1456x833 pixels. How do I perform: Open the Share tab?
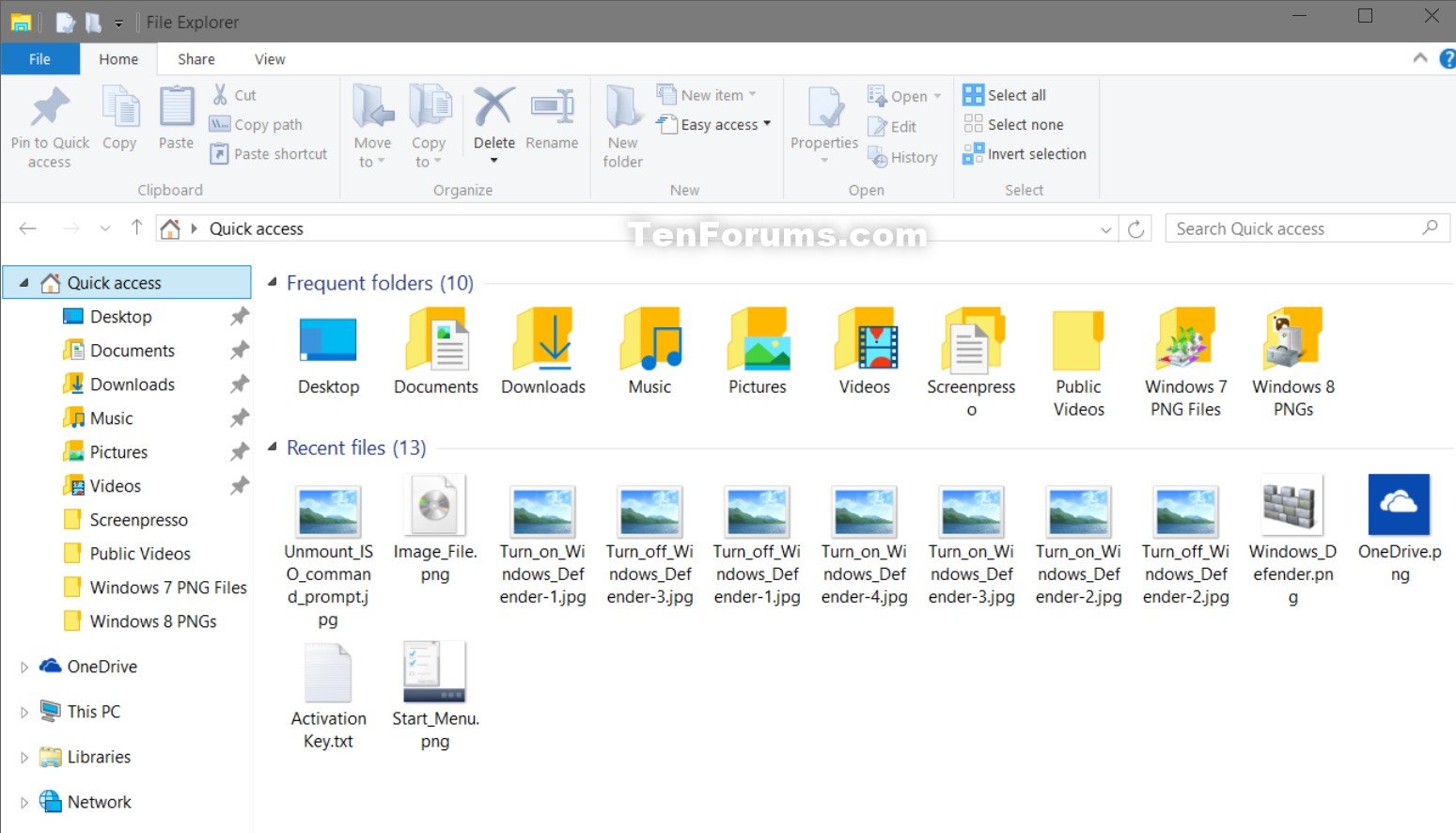pos(196,58)
